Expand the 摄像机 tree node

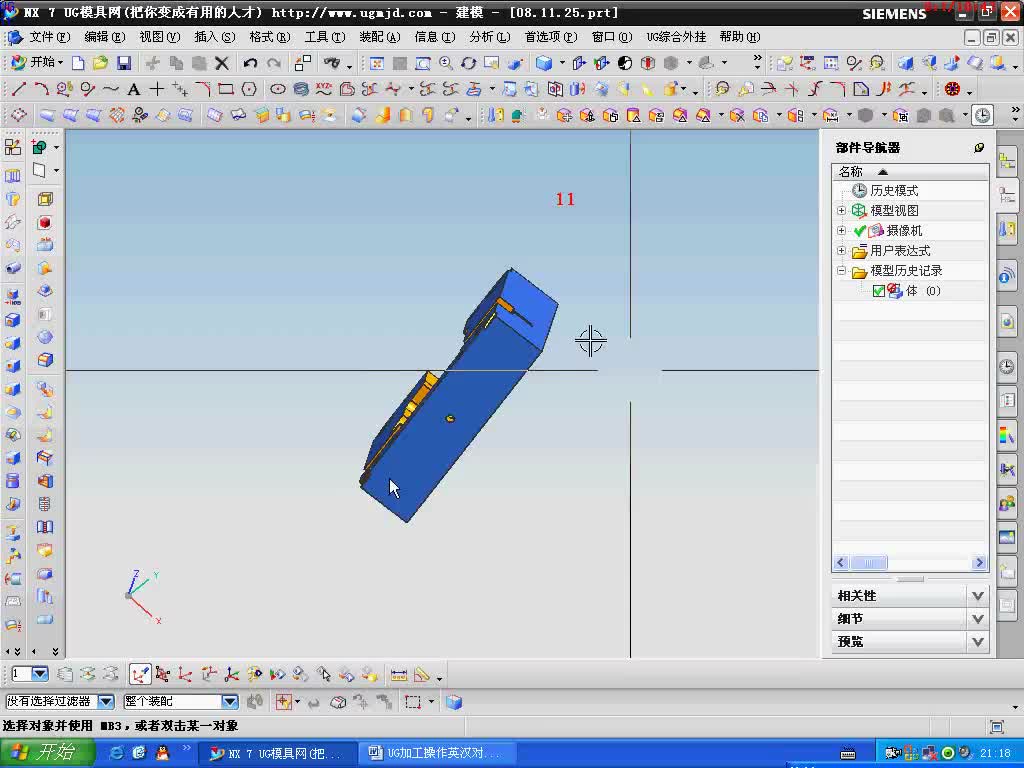click(x=841, y=231)
